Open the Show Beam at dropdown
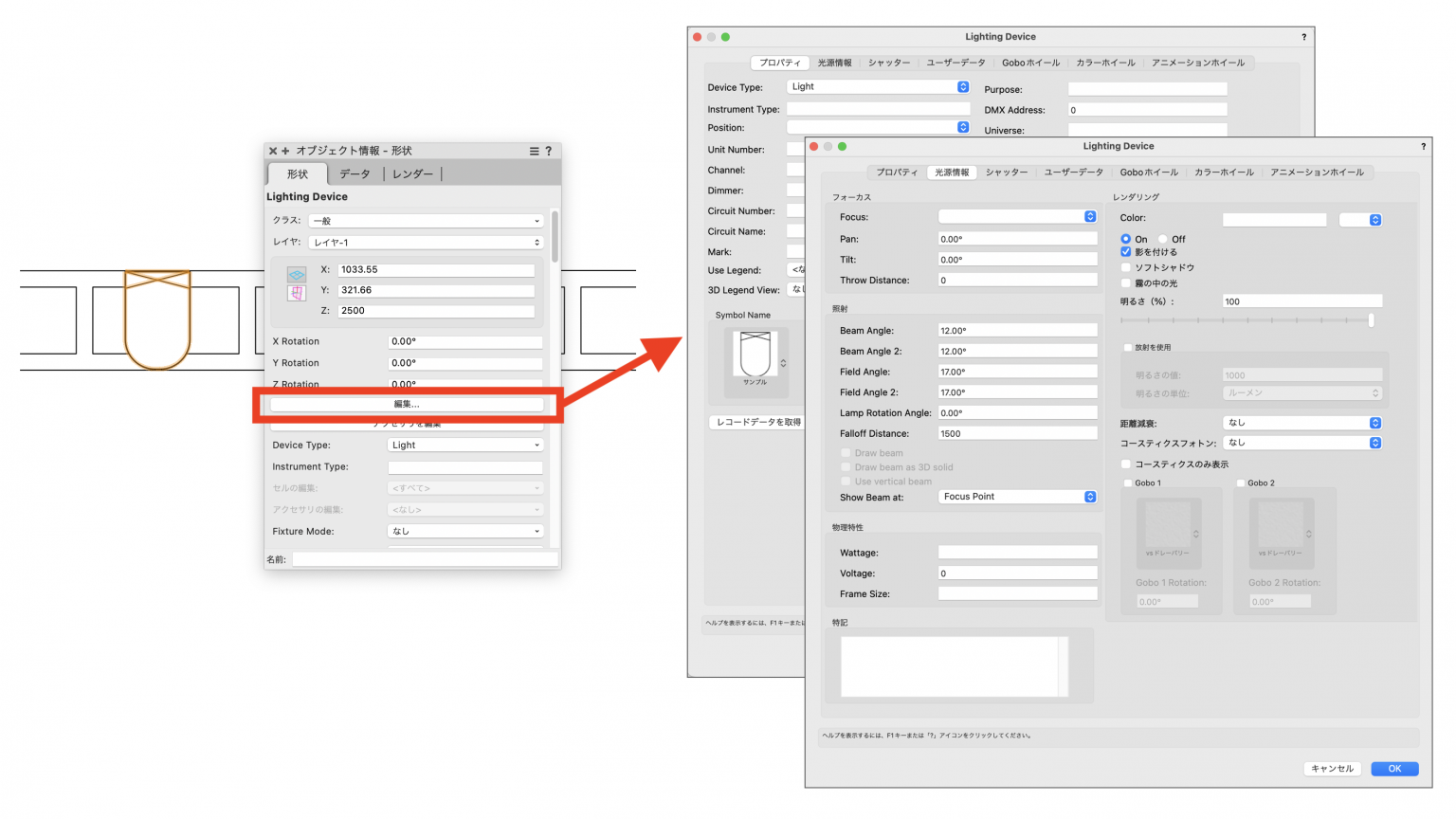1456x819 pixels. pos(1017,496)
